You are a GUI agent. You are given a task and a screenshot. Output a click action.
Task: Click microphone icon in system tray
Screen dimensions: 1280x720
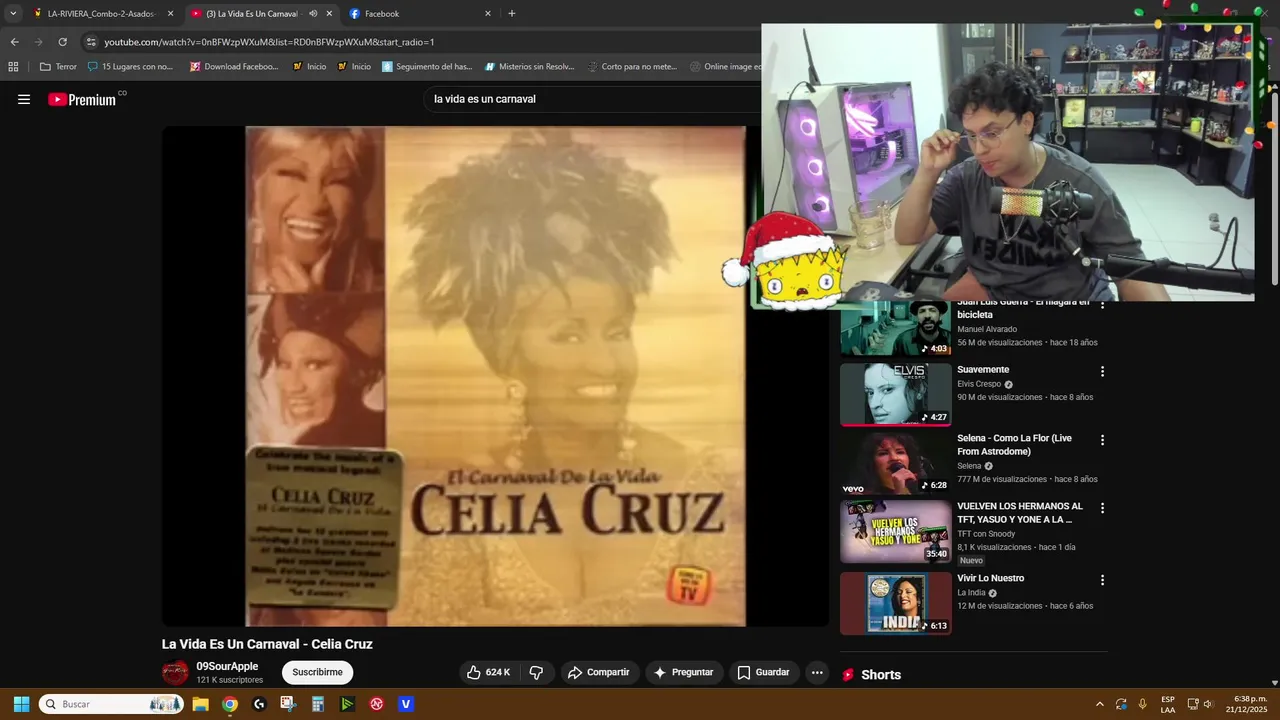tap(1142, 704)
